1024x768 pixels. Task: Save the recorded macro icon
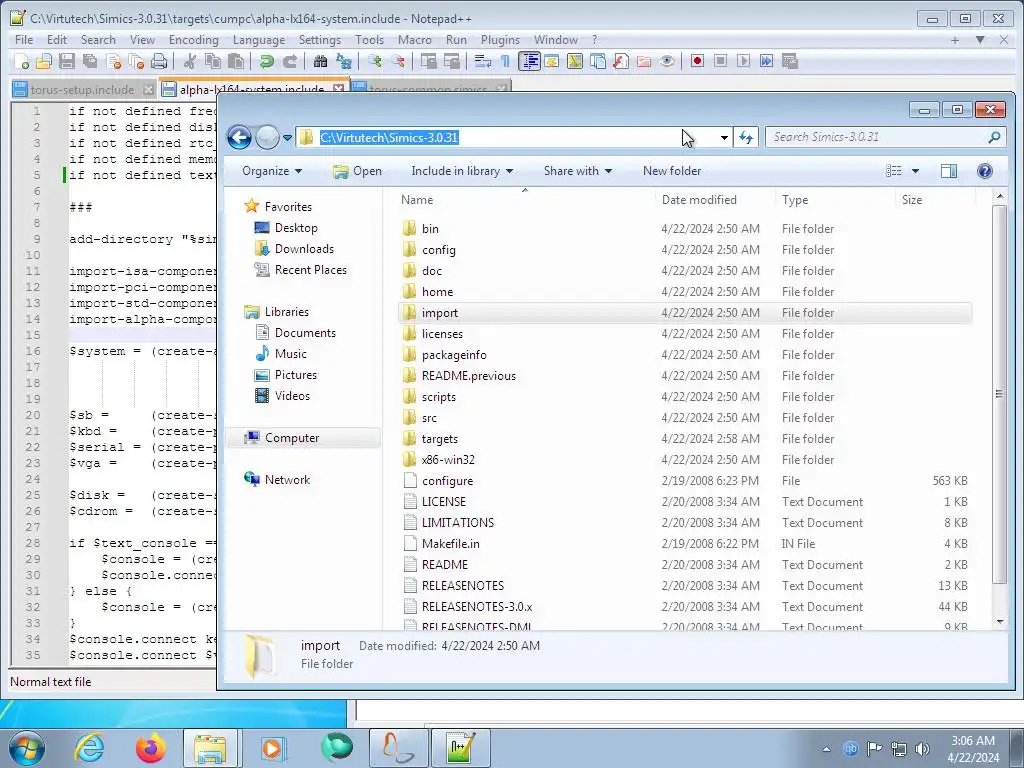(x=790, y=61)
